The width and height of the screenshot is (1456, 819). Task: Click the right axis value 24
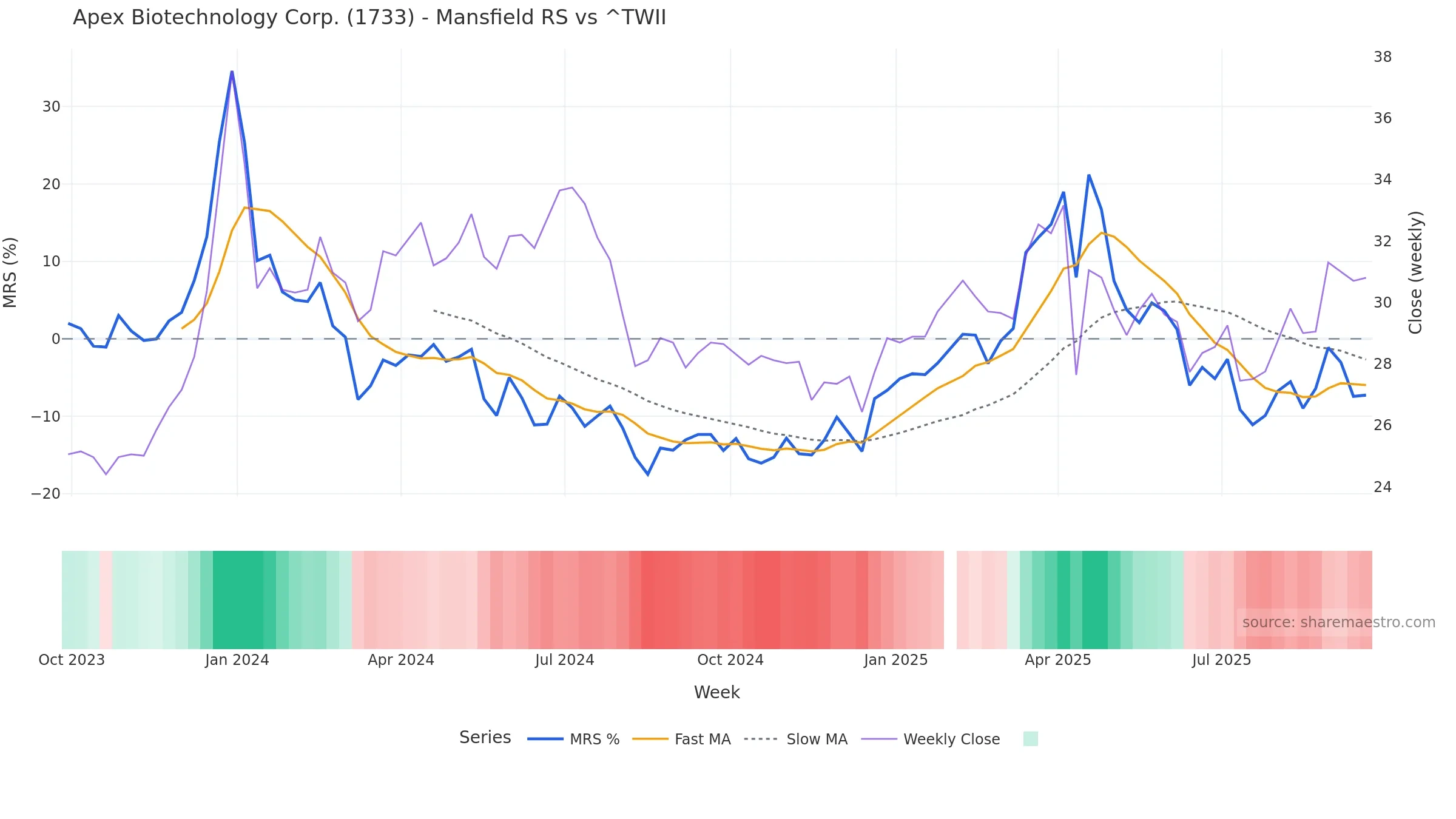click(x=1383, y=487)
